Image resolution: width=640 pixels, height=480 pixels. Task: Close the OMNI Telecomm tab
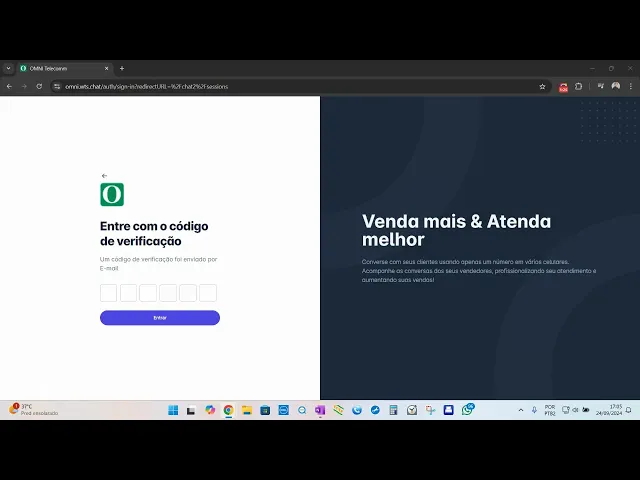107,69
